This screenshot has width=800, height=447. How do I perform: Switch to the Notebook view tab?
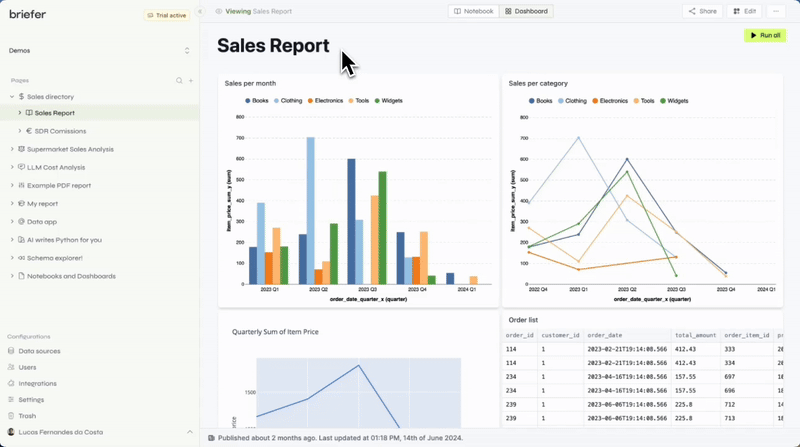click(473, 11)
